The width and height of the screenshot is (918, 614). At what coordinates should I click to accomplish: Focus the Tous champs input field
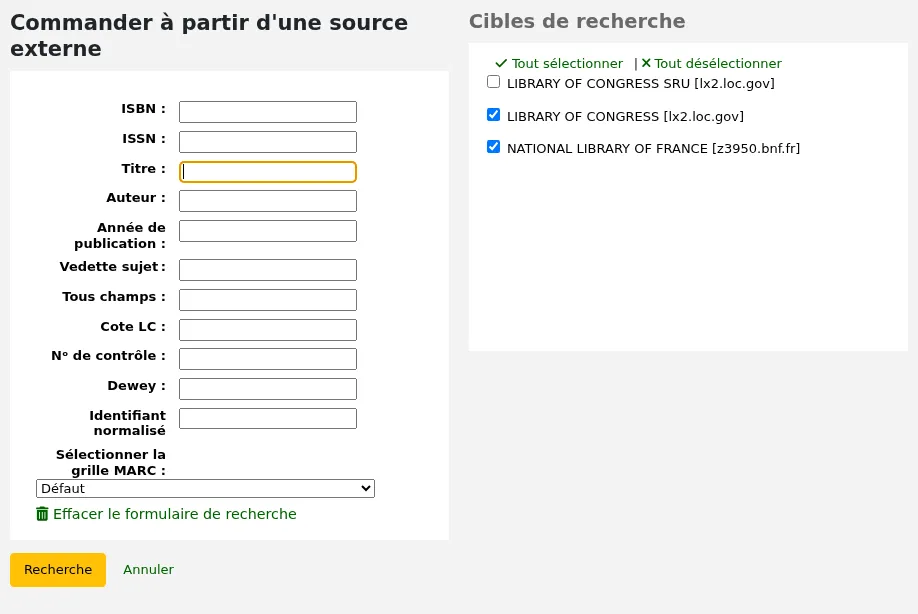coord(268,300)
